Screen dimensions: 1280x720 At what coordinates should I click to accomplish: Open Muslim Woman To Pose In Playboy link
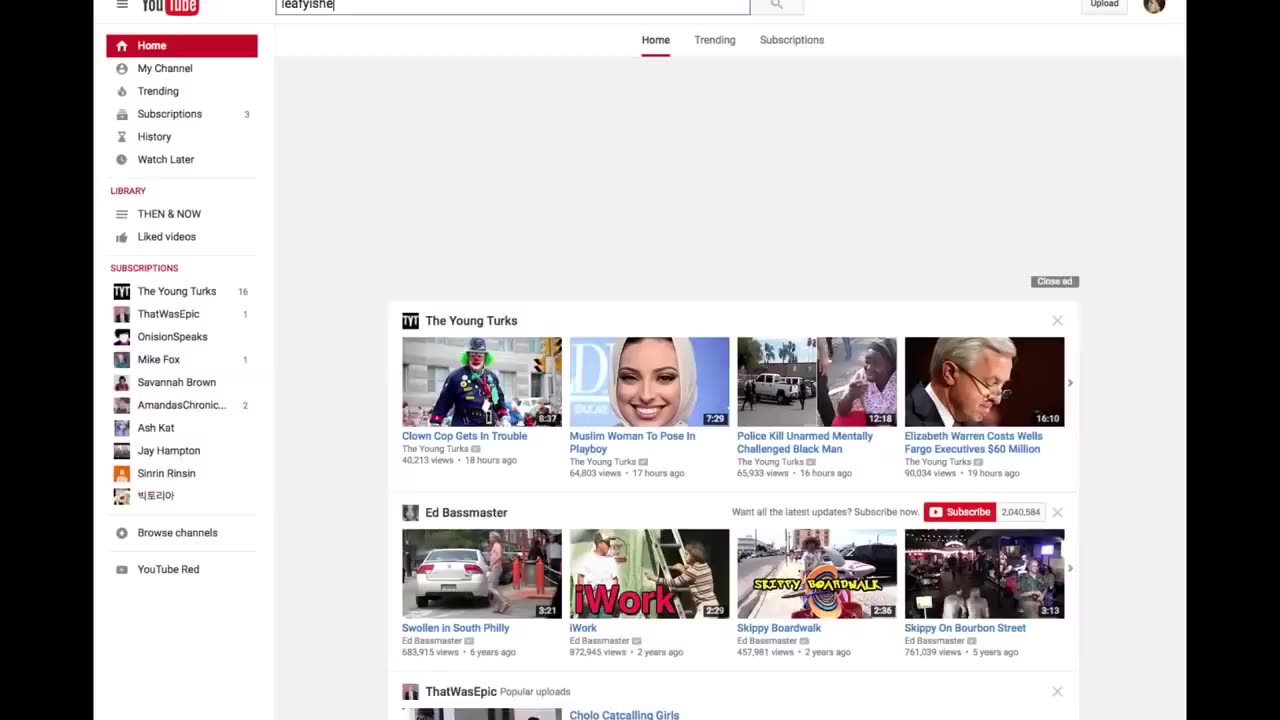pyautogui.click(x=632, y=443)
